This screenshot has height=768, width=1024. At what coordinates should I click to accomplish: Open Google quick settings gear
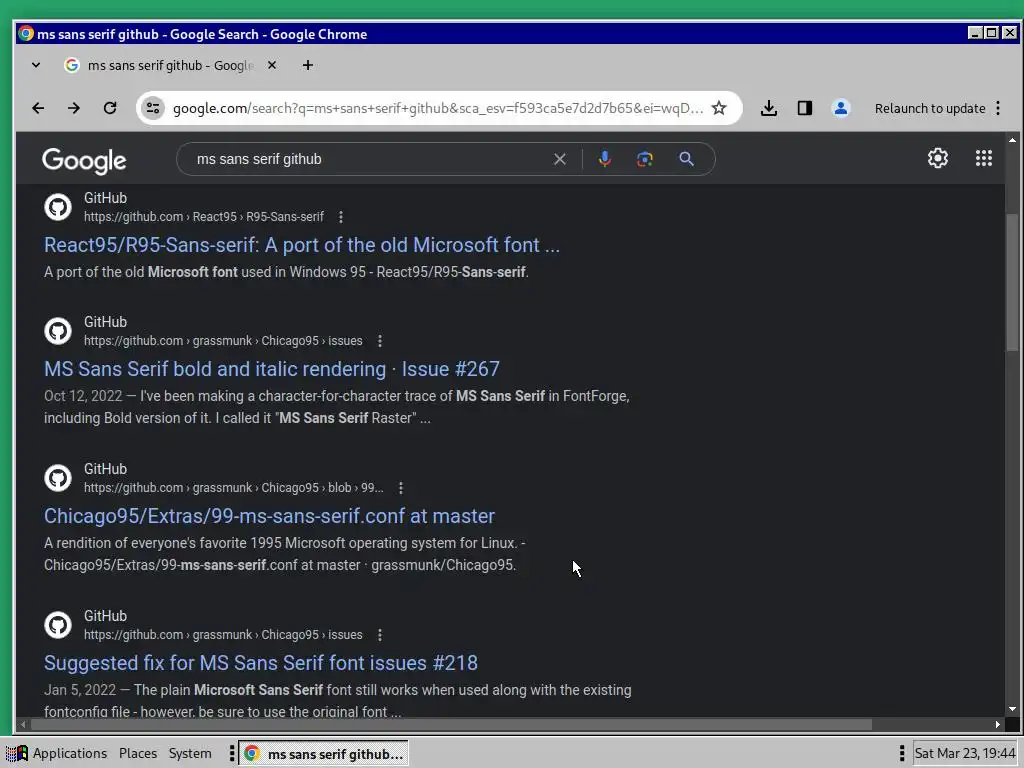[938, 158]
